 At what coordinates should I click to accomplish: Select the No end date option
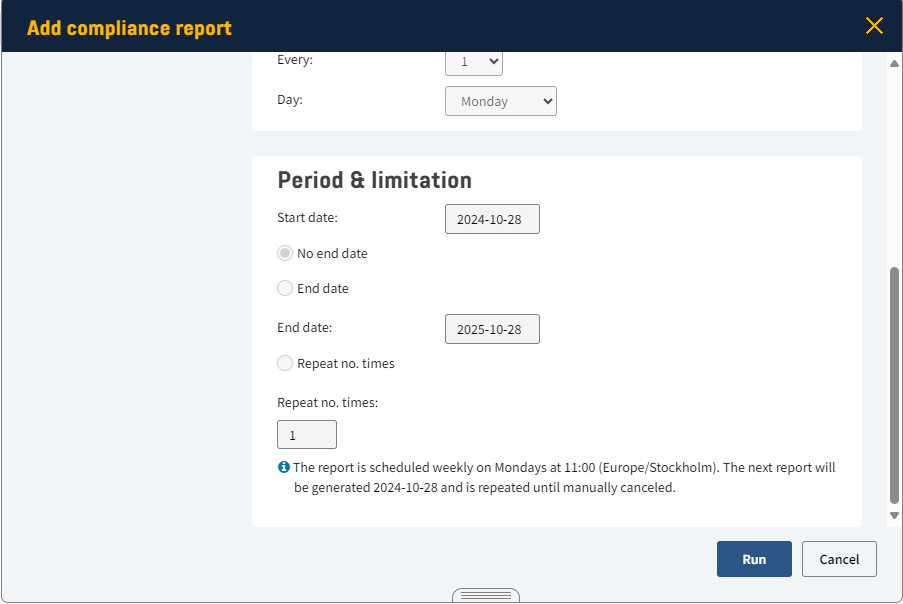[285, 254]
